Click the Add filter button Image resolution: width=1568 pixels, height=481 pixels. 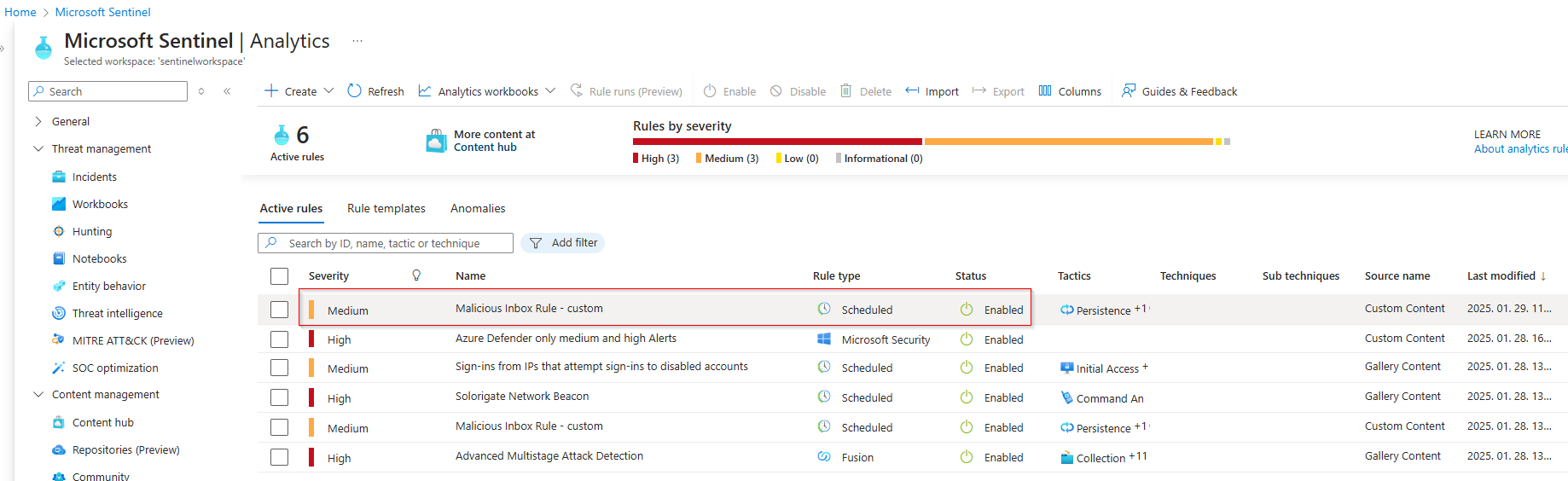[563, 243]
